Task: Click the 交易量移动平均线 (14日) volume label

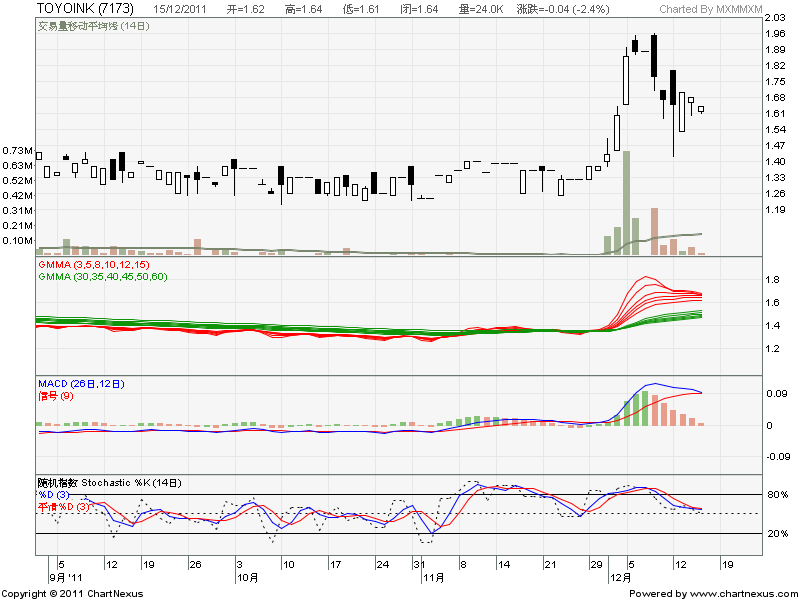Action: pyautogui.click(x=94, y=26)
